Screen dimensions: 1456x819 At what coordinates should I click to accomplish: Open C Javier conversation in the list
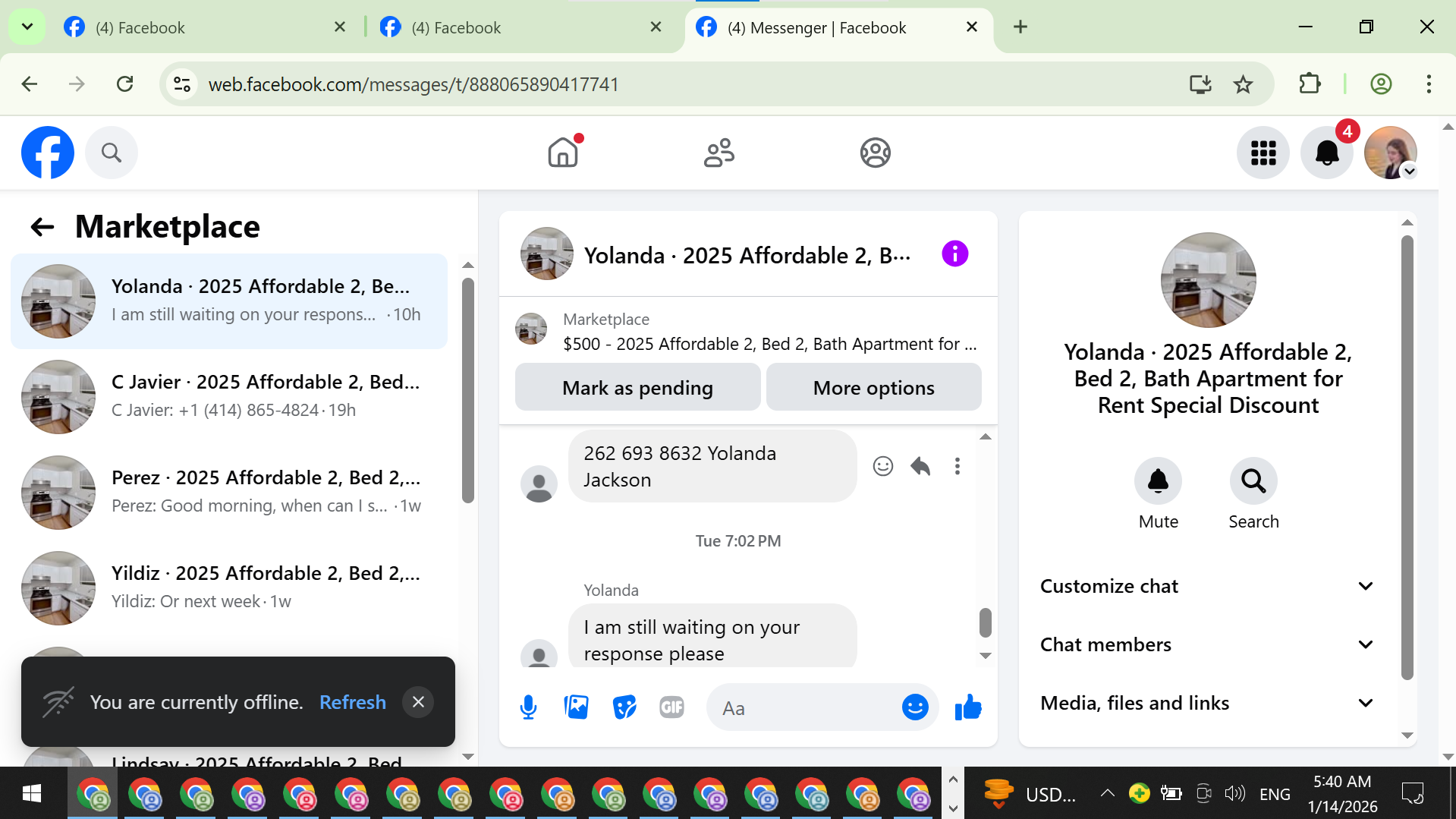pos(229,397)
